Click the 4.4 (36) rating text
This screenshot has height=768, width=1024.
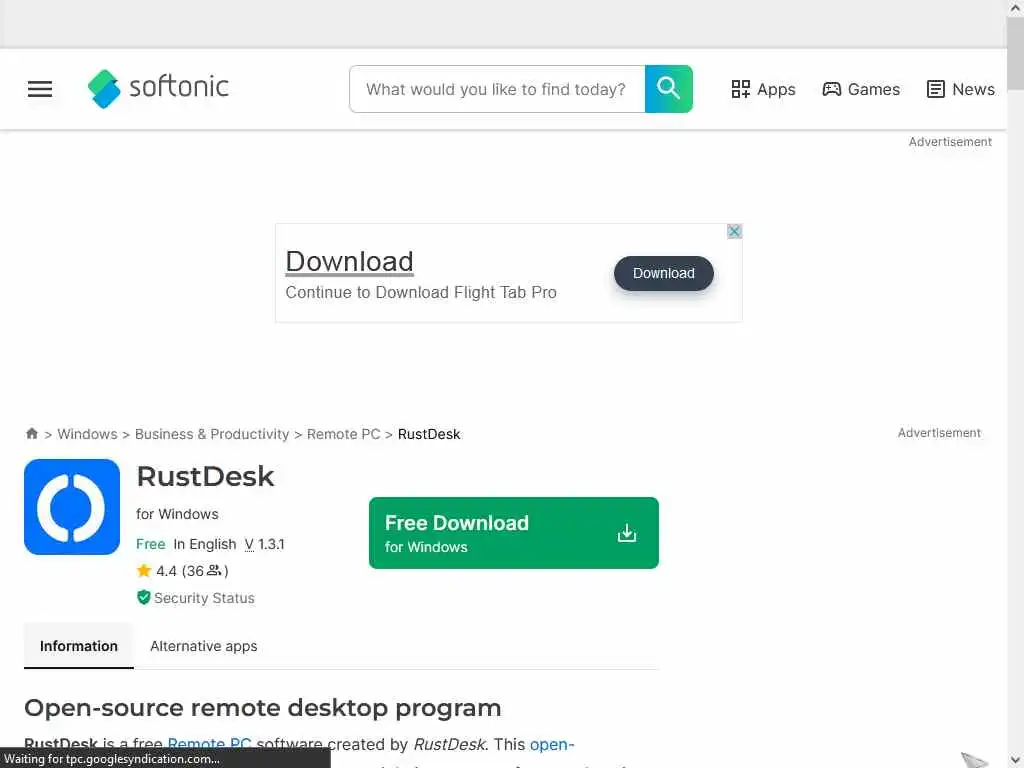point(192,571)
